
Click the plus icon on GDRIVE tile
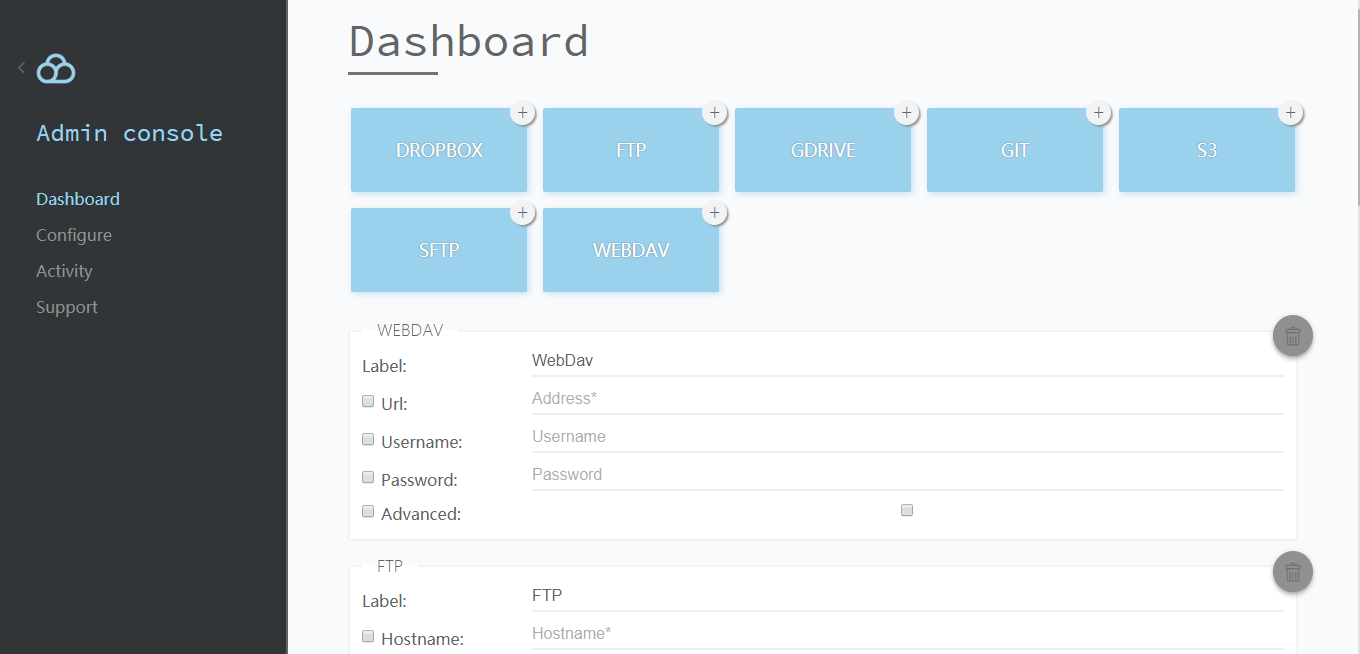pos(907,113)
